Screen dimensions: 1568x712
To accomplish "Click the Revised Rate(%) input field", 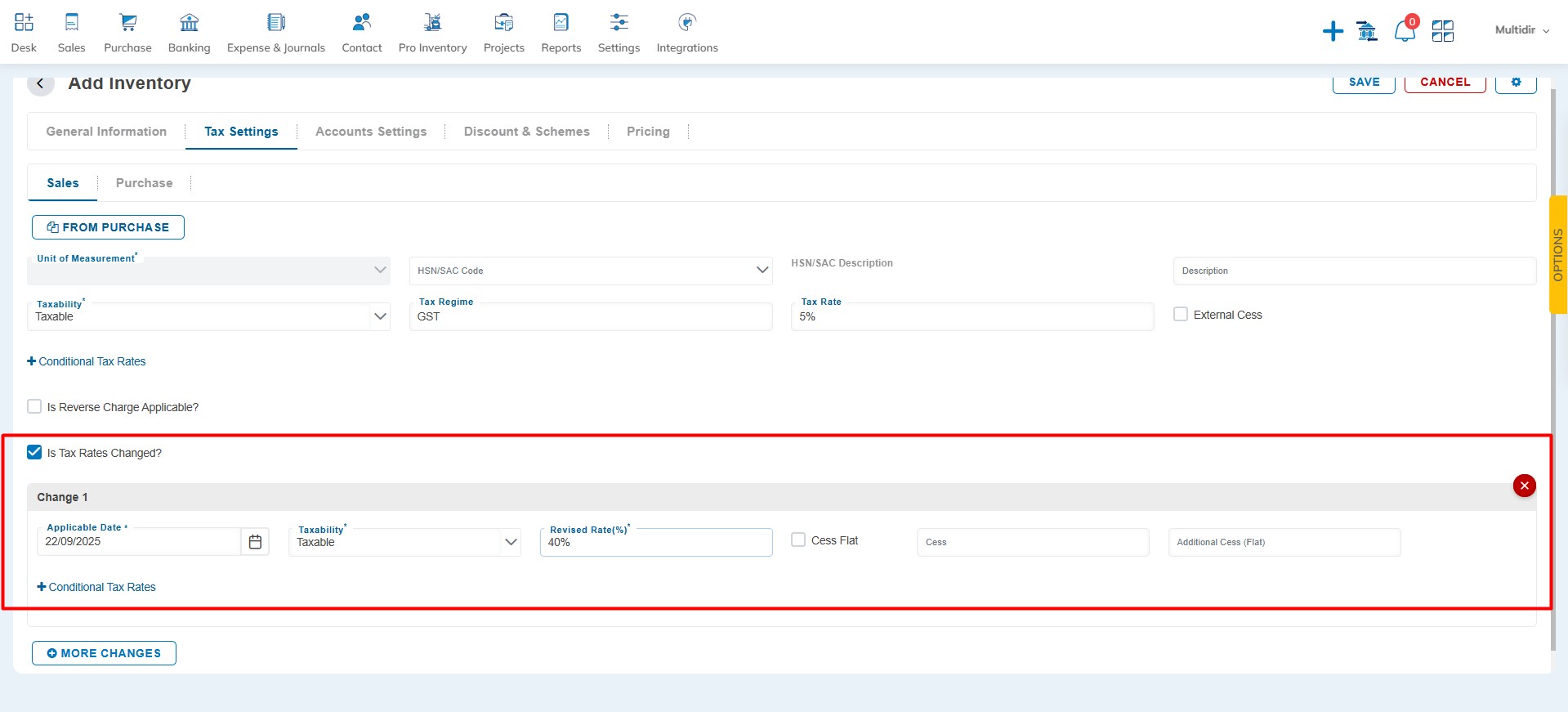I will tap(655, 543).
